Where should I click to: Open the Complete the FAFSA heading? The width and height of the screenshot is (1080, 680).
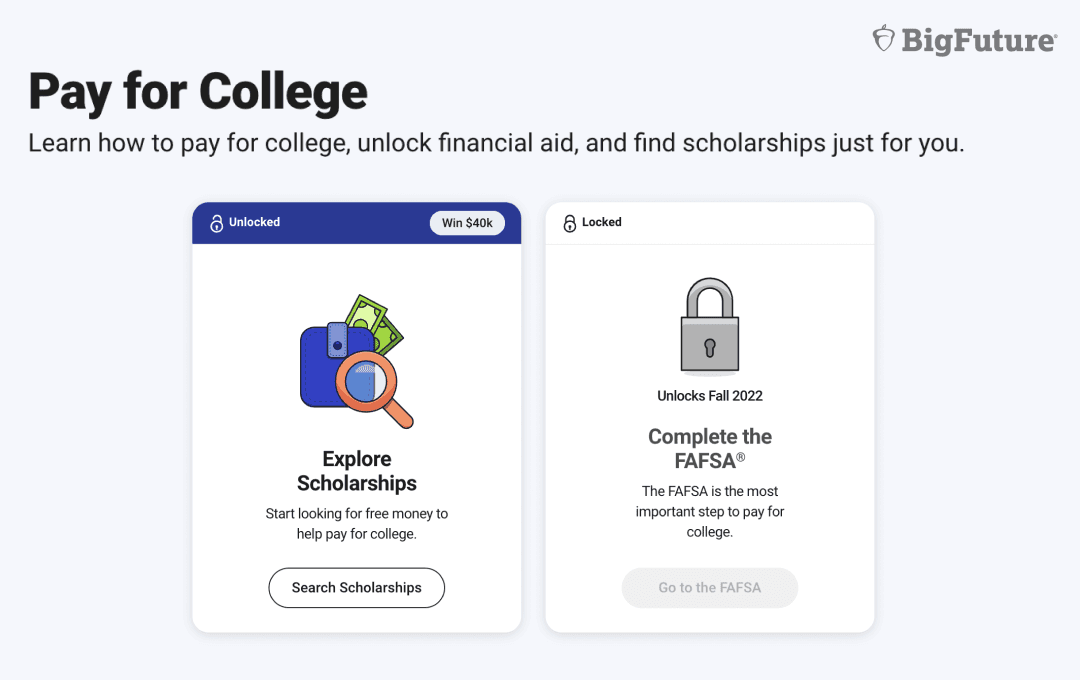pyautogui.click(x=709, y=448)
